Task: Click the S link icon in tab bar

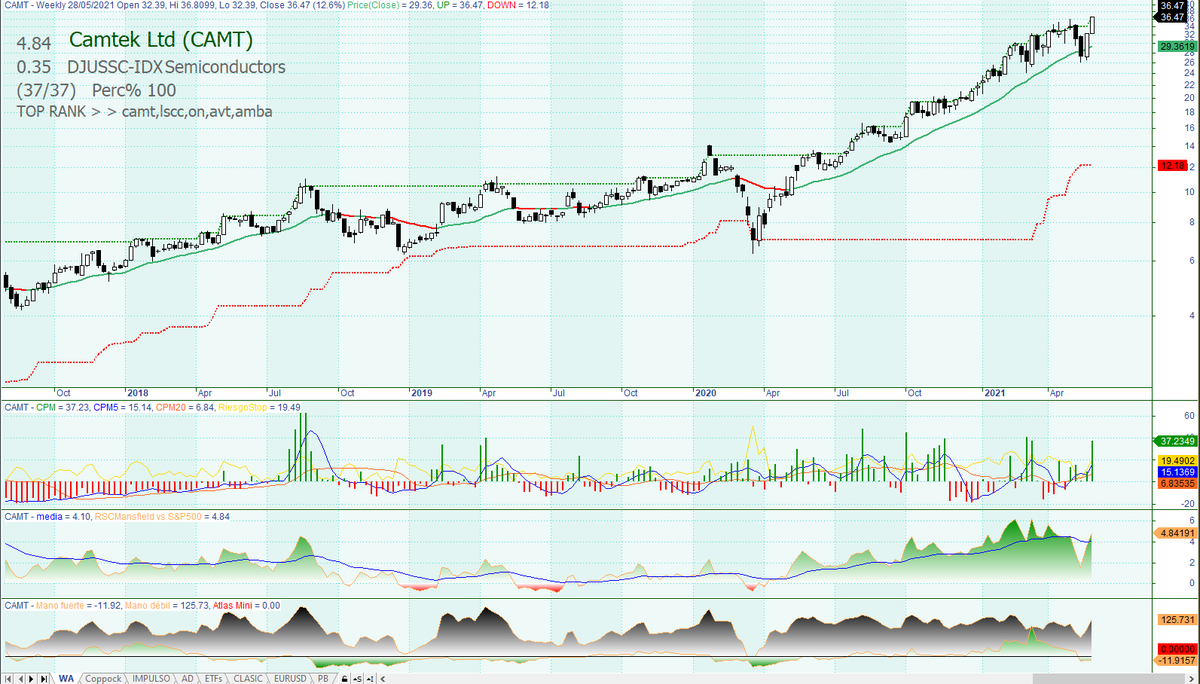Action: point(357,678)
